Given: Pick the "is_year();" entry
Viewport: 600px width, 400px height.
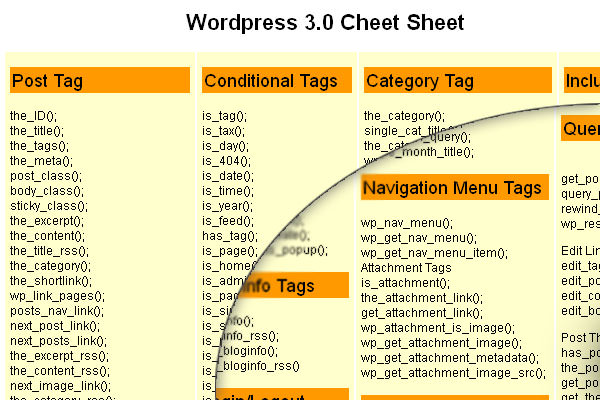Looking at the screenshot, I should tap(227, 206).
